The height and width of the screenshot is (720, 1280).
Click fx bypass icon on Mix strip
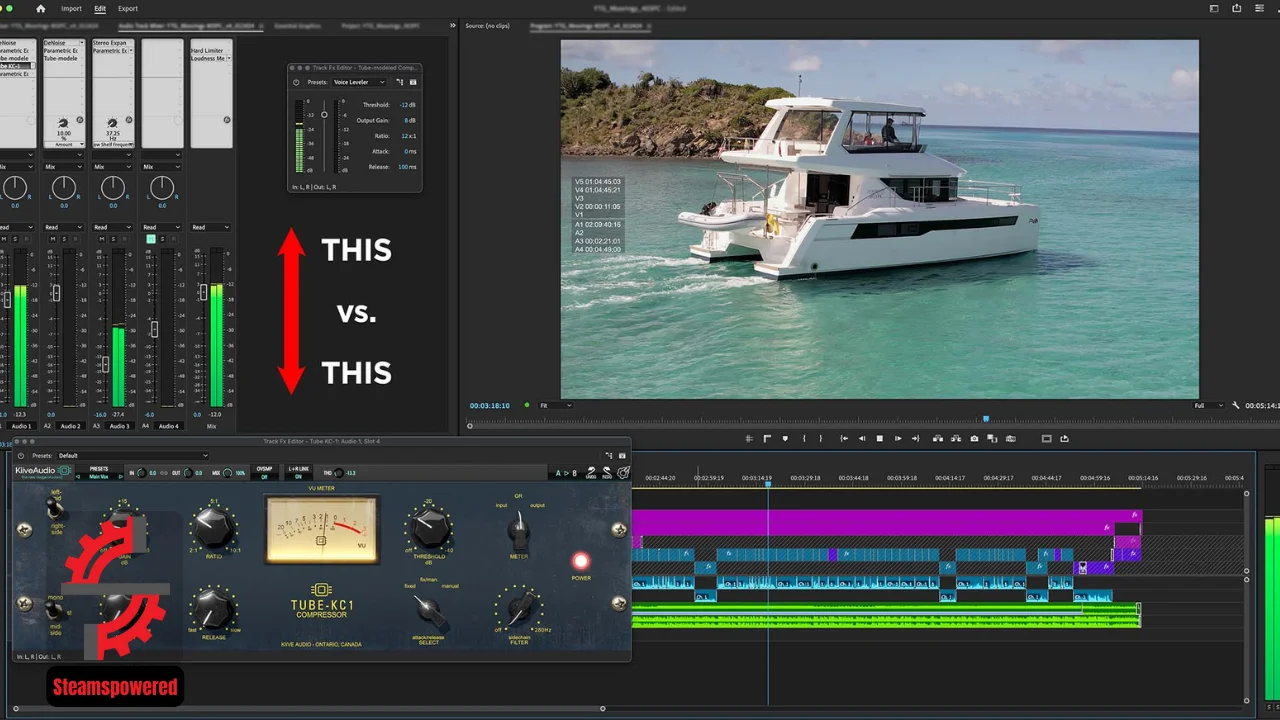pos(227,120)
